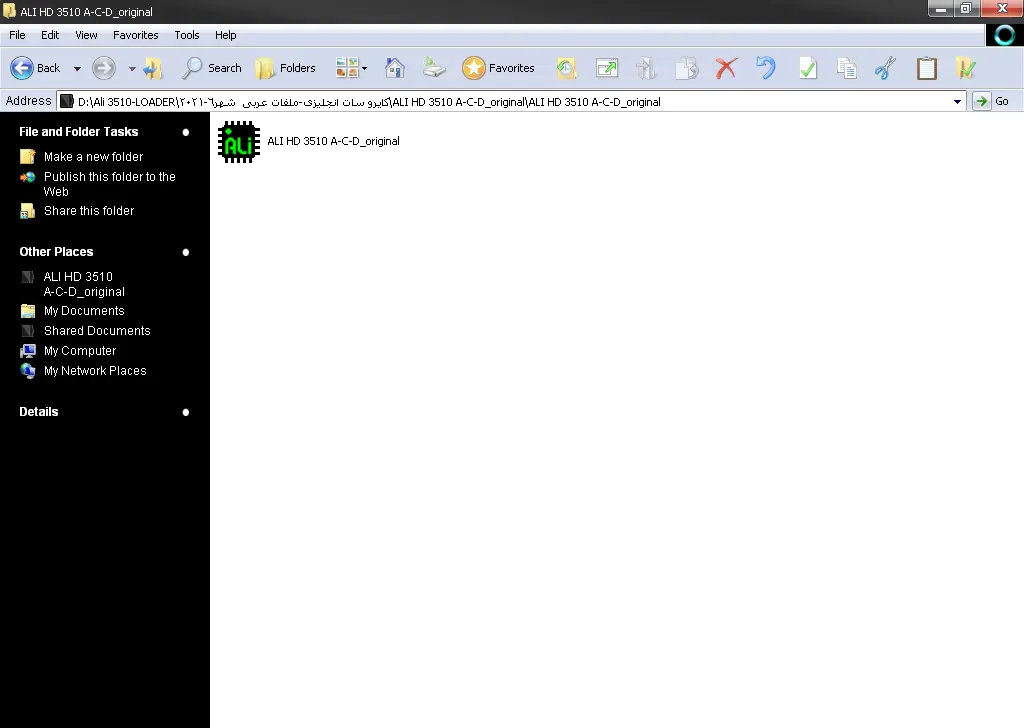Open Shared Documents link
The height and width of the screenshot is (728, 1024).
(97, 331)
